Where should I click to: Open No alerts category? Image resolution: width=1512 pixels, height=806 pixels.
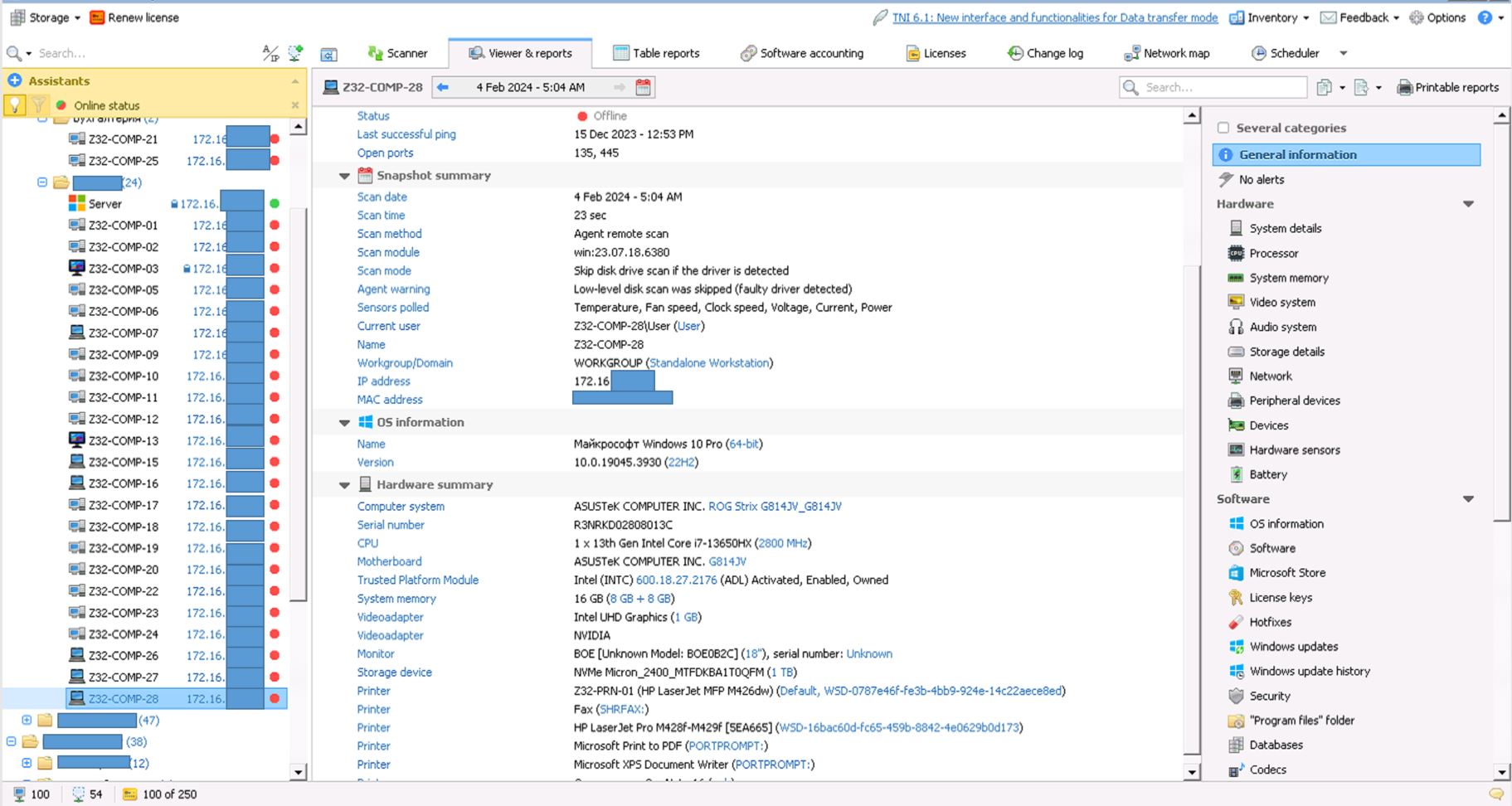point(1252,180)
